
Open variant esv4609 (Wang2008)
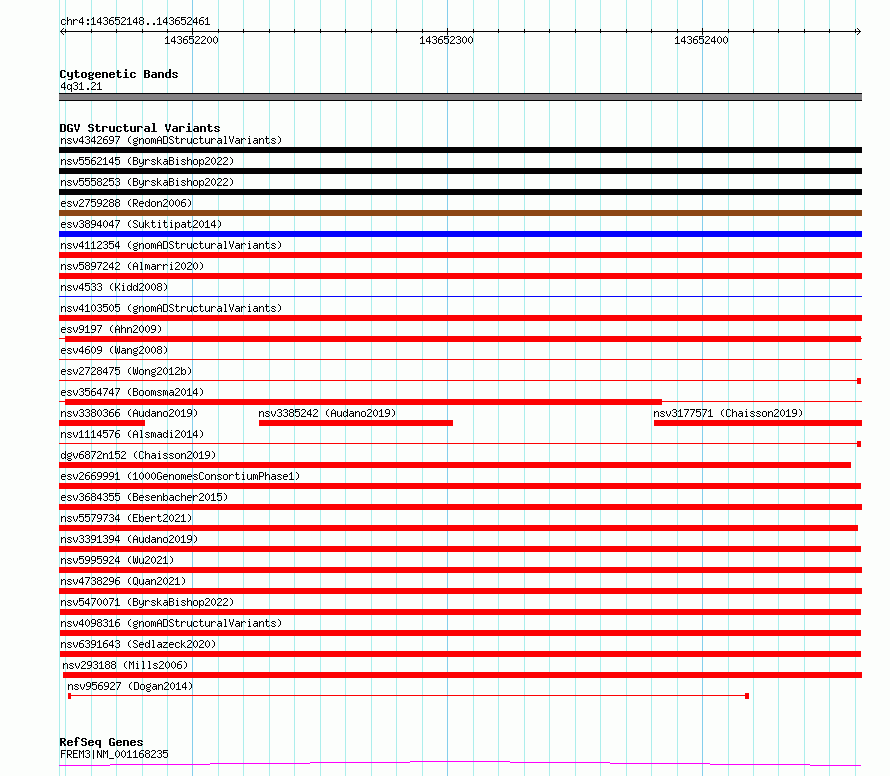coord(114,350)
